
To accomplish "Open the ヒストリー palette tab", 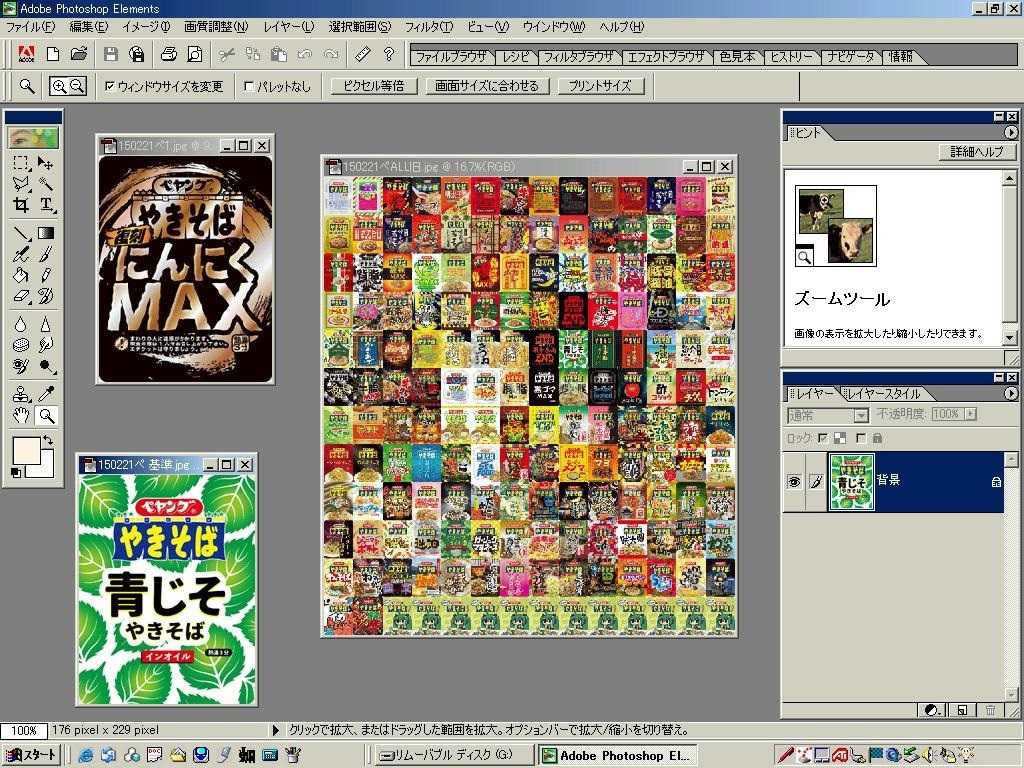I will click(791, 57).
